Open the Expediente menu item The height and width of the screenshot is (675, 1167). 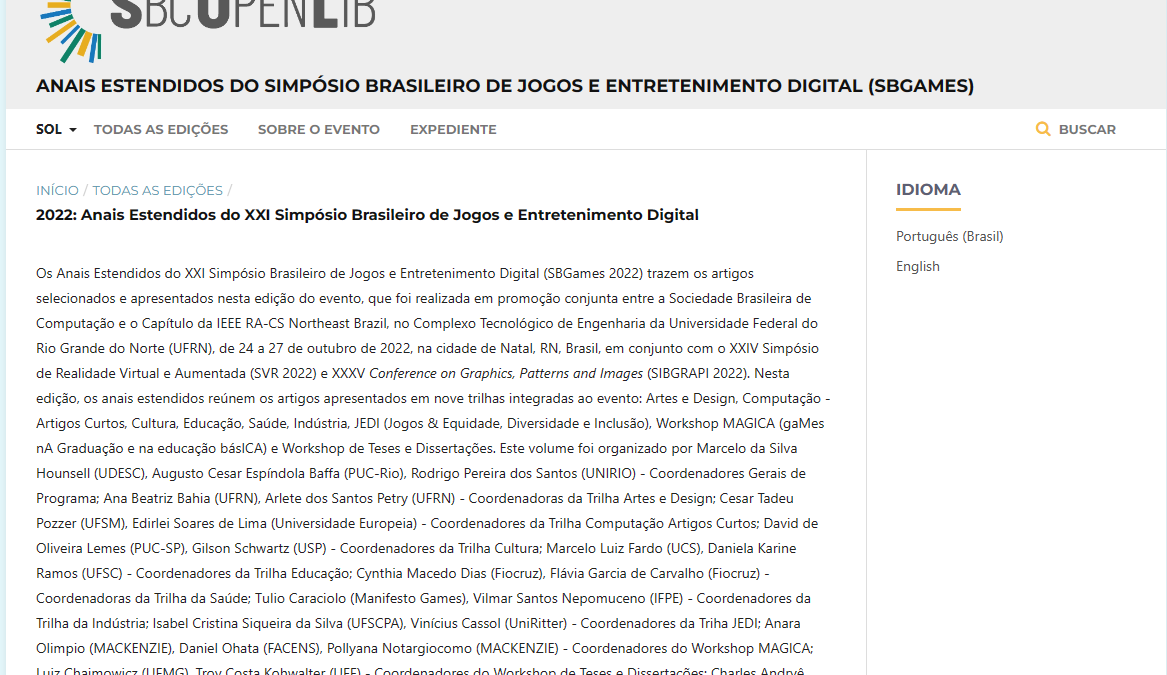click(453, 129)
